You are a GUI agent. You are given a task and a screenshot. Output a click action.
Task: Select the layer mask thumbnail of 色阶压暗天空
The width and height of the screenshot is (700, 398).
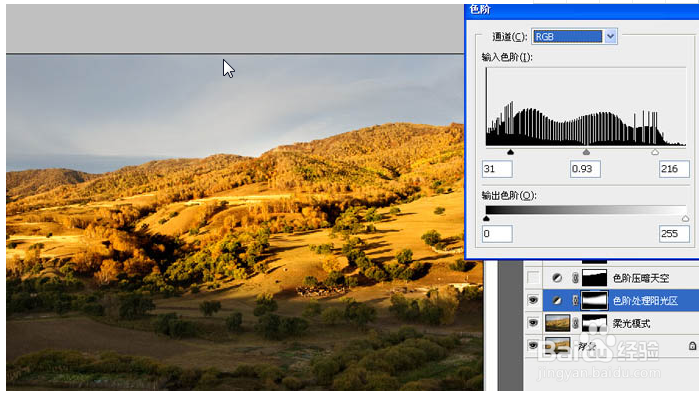click(594, 278)
